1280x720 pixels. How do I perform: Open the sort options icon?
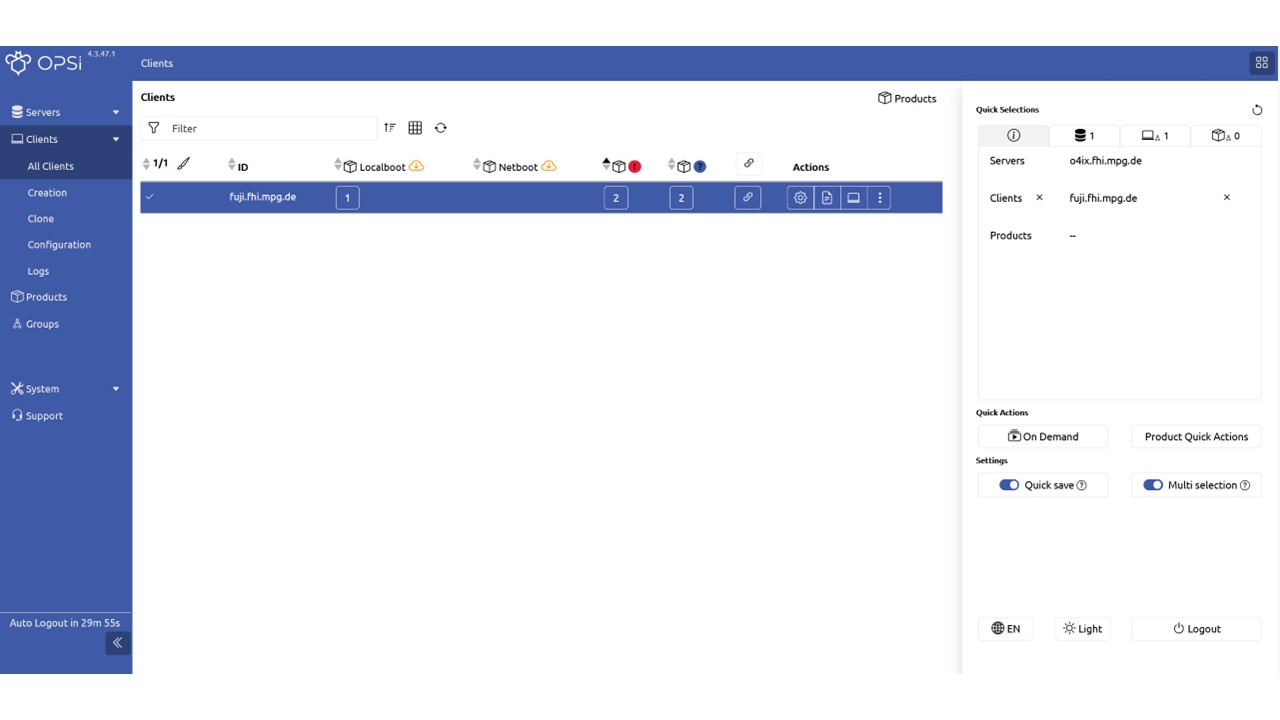pos(389,127)
